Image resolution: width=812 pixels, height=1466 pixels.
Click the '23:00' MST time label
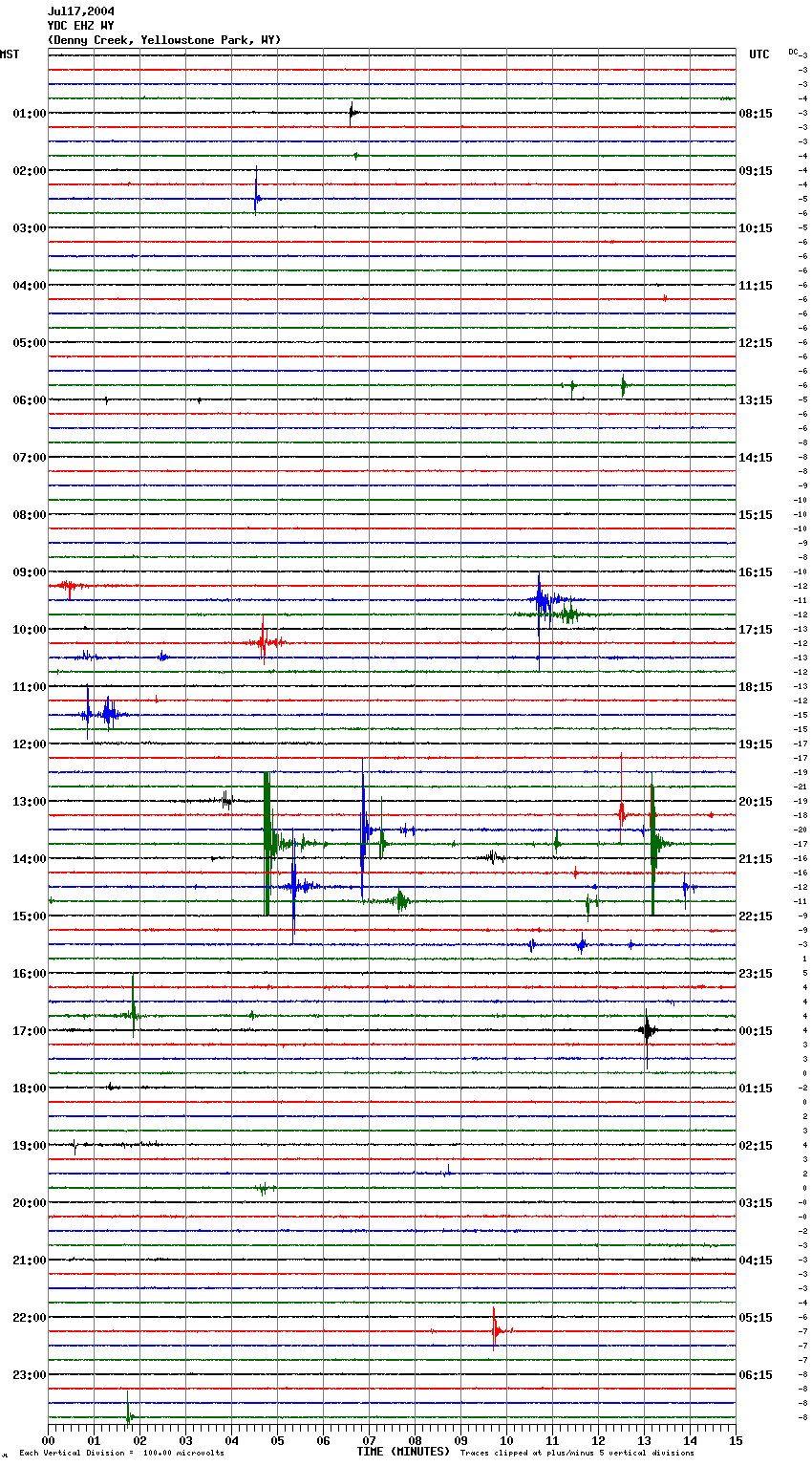point(29,1375)
